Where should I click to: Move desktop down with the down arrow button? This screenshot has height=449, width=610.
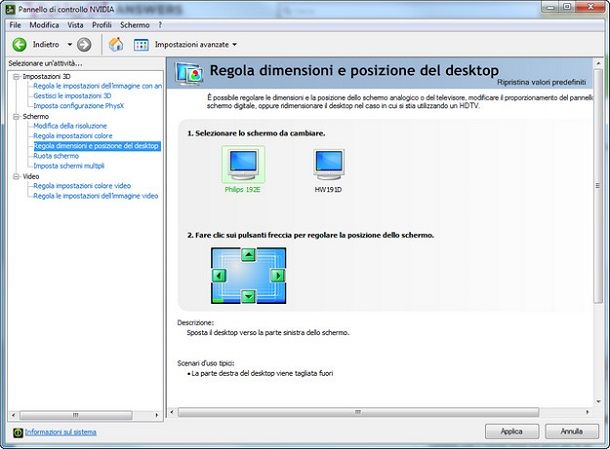248,296
